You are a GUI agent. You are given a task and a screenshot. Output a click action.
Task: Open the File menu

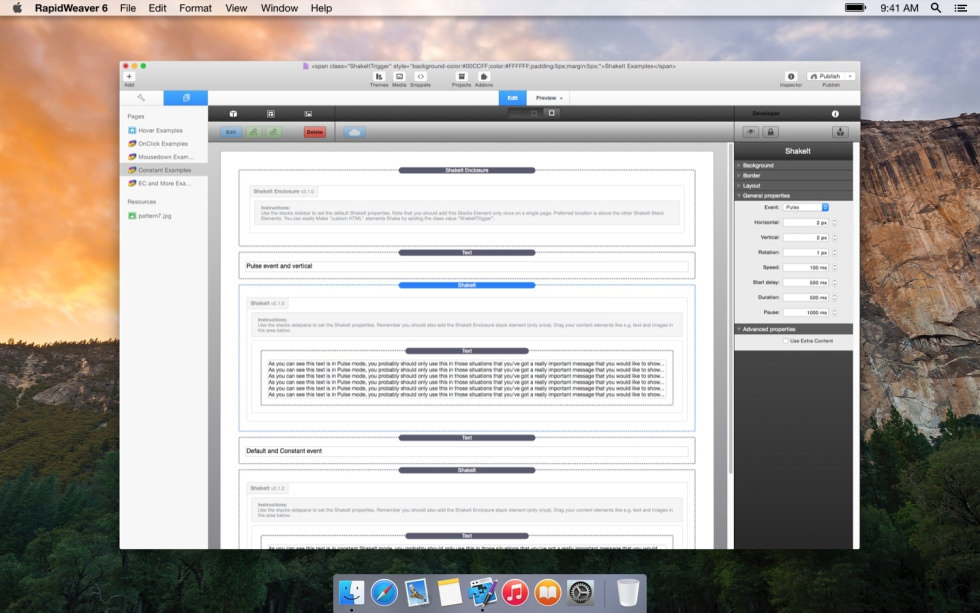point(128,8)
